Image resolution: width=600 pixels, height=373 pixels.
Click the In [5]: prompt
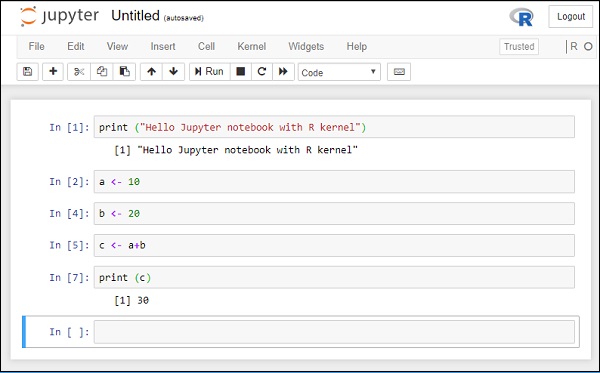(69, 245)
